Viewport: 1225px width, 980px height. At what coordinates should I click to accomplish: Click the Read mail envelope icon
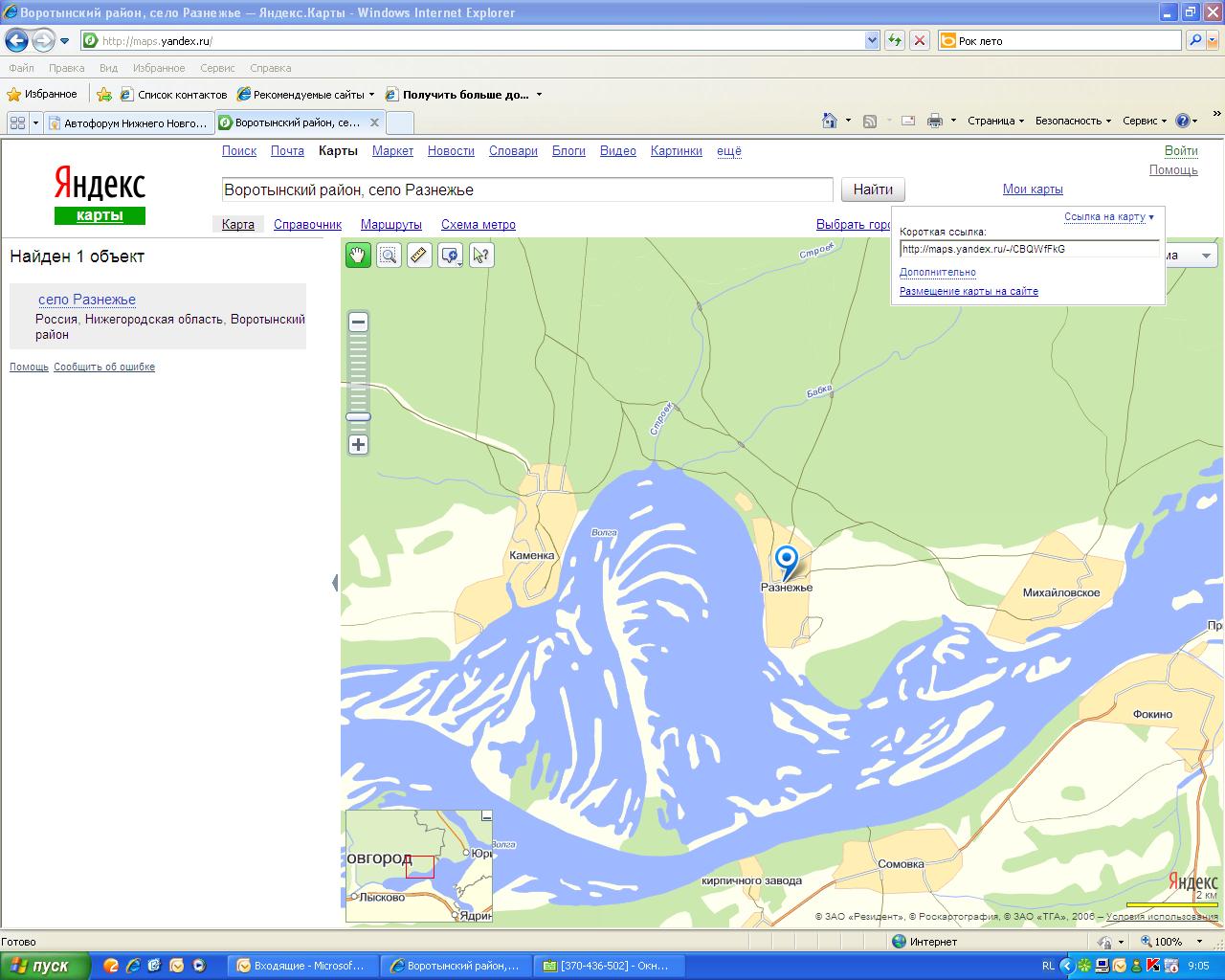(x=908, y=121)
